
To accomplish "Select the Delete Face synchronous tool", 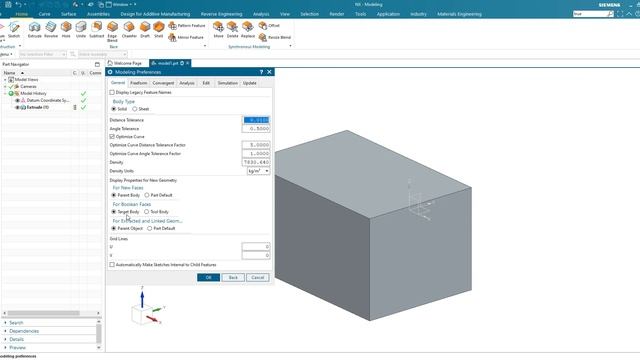I will pyautogui.click(x=232, y=29).
